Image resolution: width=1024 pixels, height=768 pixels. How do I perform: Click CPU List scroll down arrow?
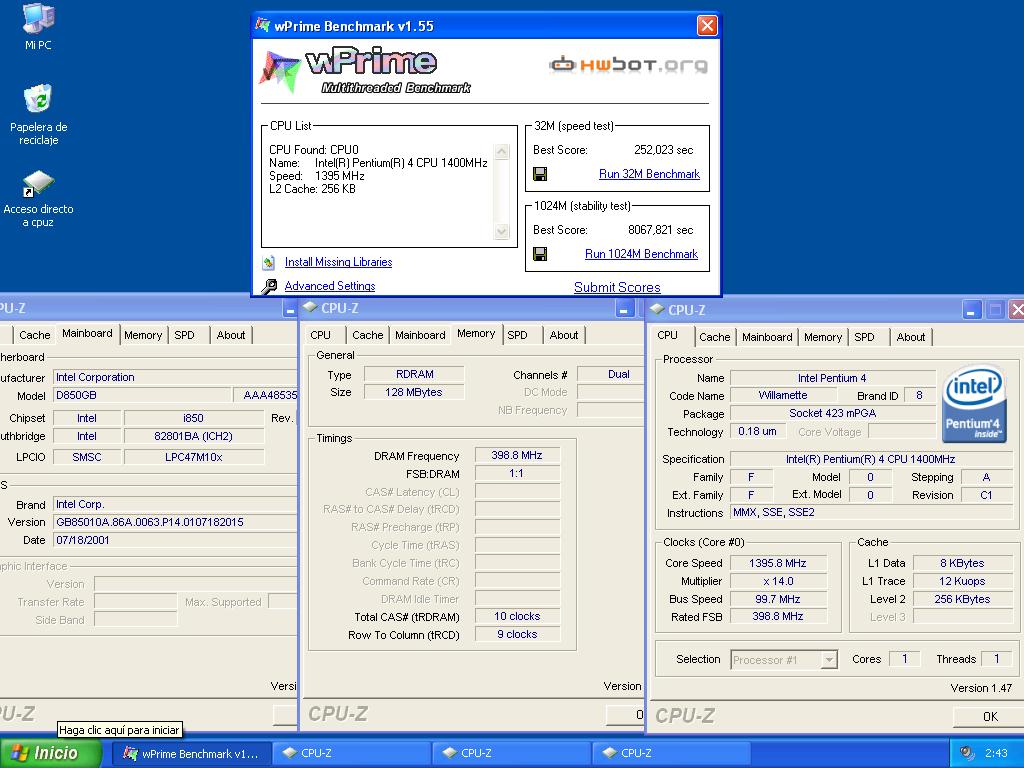(502, 231)
